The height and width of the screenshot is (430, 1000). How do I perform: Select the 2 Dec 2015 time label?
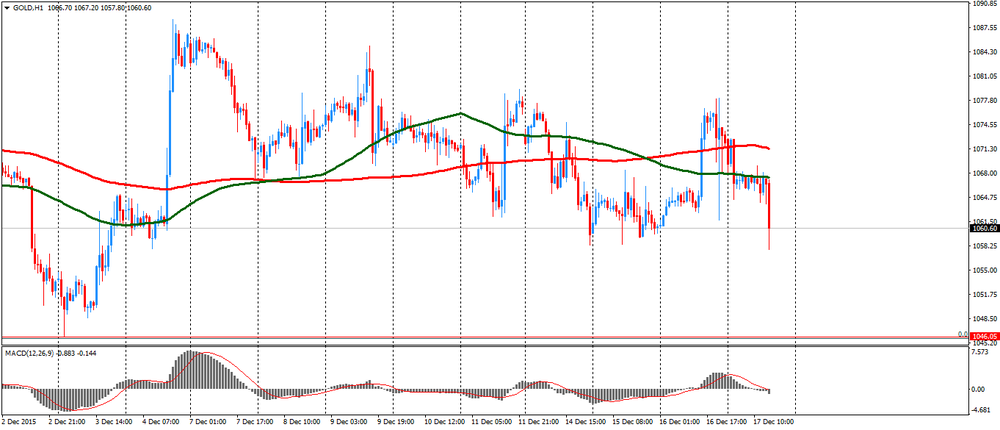[x=20, y=422]
